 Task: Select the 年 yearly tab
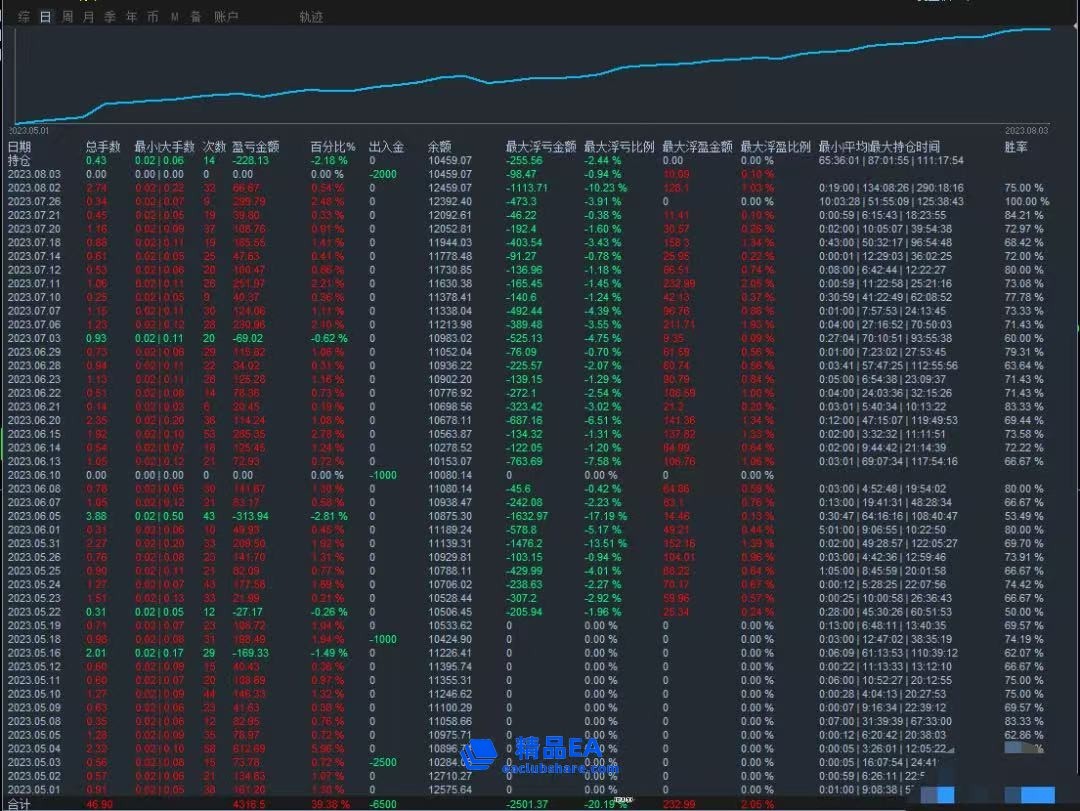(x=131, y=17)
